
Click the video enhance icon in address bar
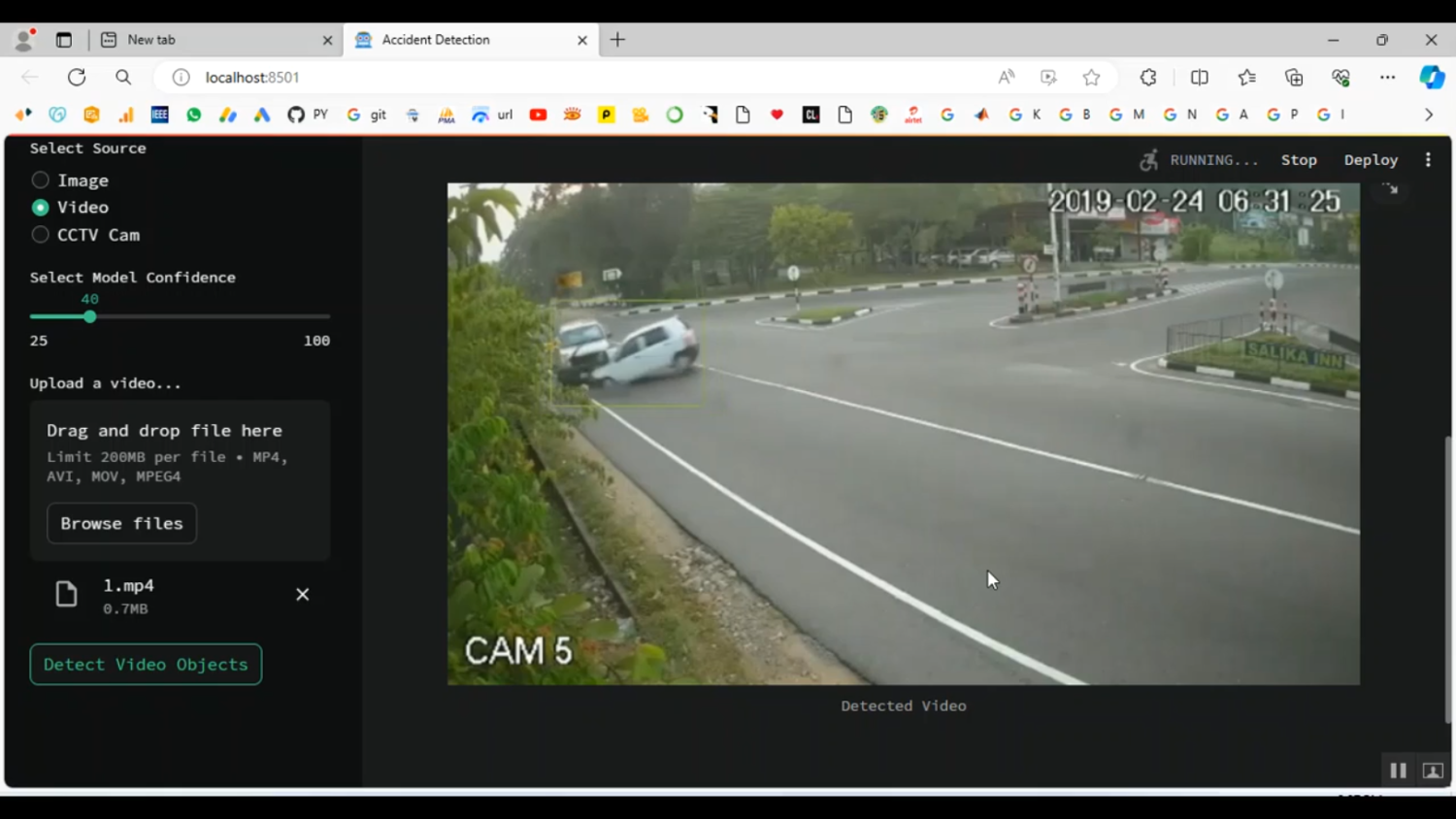pyautogui.click(x=1048, y=78)
